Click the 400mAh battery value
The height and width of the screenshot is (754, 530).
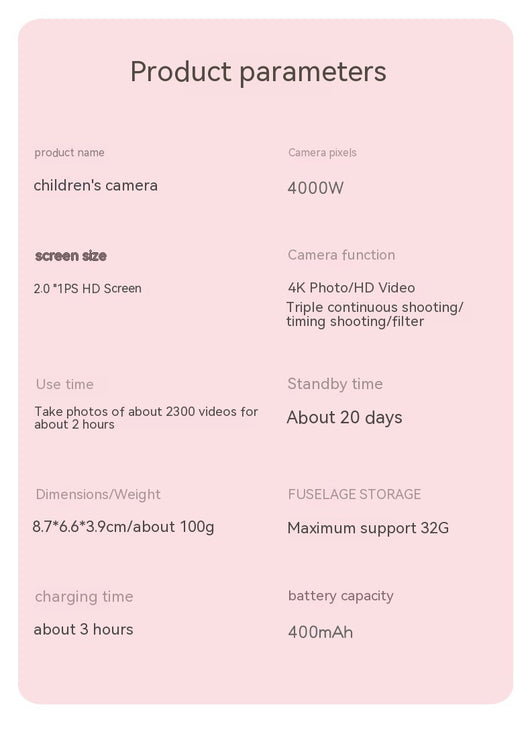(320, 632)
